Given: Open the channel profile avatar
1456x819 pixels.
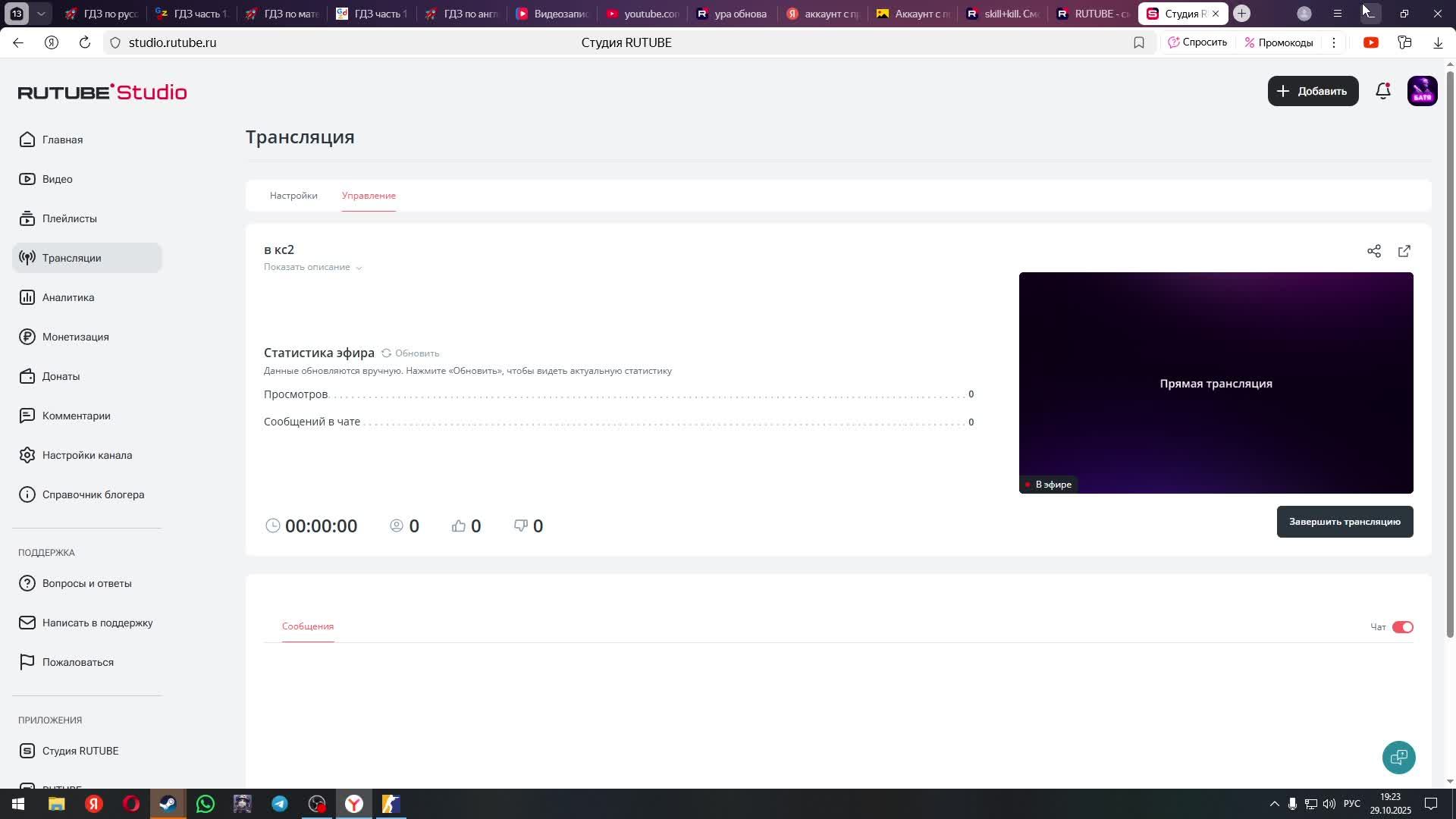Looking at the screenshot, I should (x=1422, y=91).
